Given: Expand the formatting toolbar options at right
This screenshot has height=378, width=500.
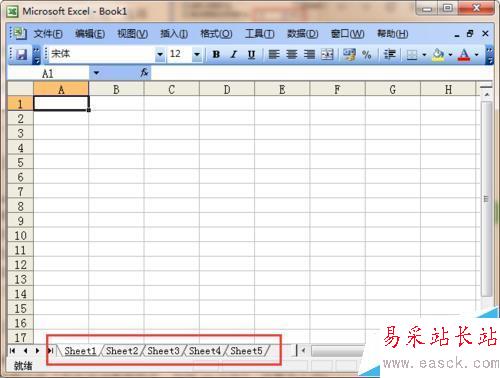Looking at the screenshot, I should pos(489,55).
